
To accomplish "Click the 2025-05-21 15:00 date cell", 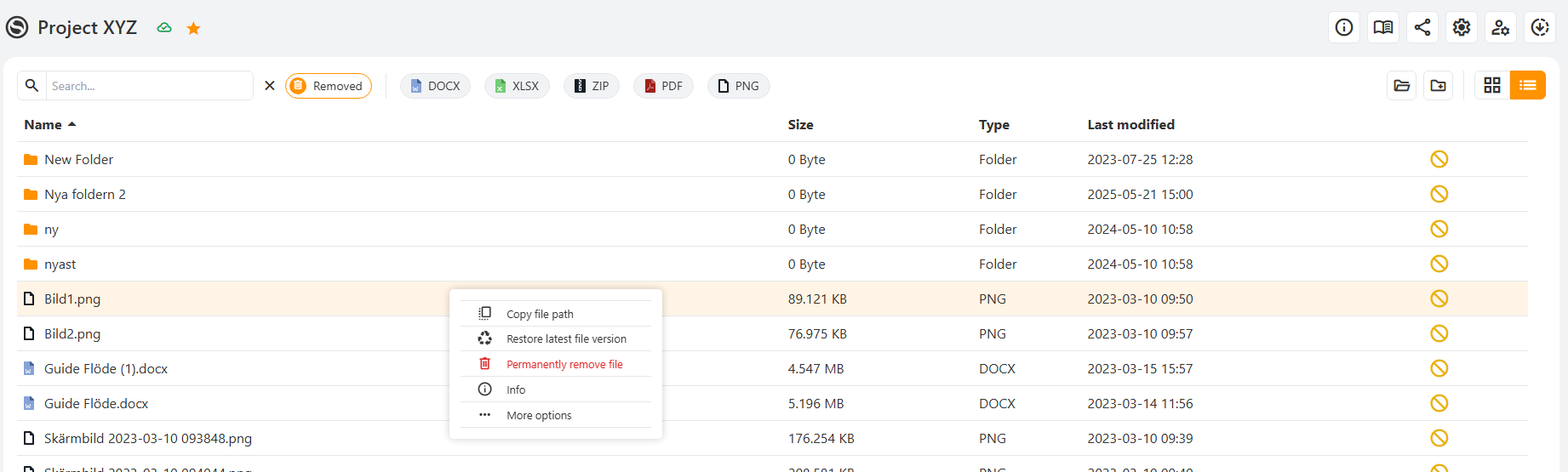I will coord(1140,194).
